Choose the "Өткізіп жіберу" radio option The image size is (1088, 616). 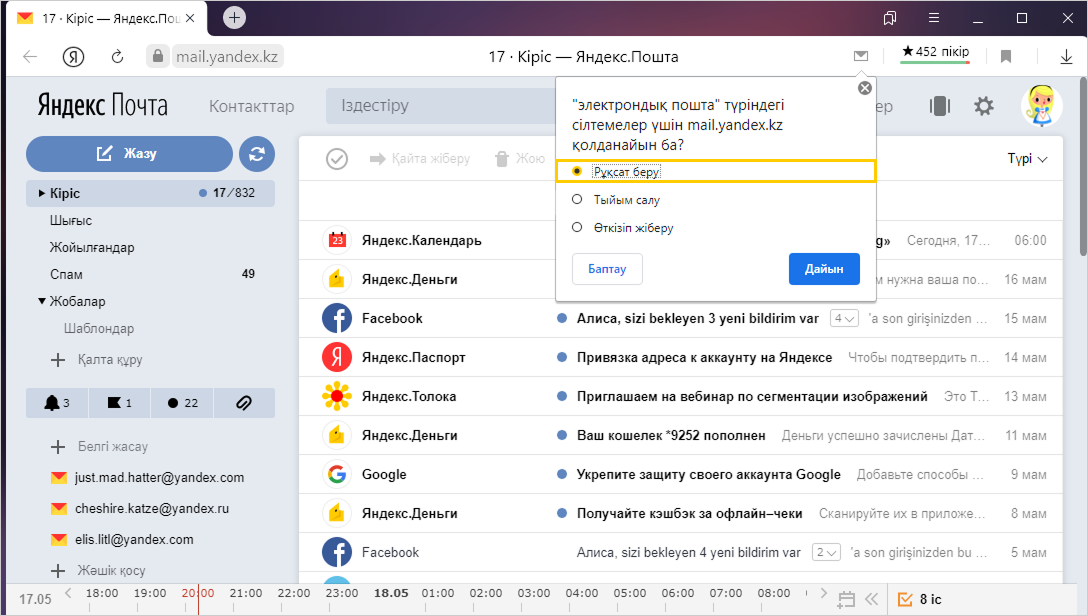click(577, 228)
